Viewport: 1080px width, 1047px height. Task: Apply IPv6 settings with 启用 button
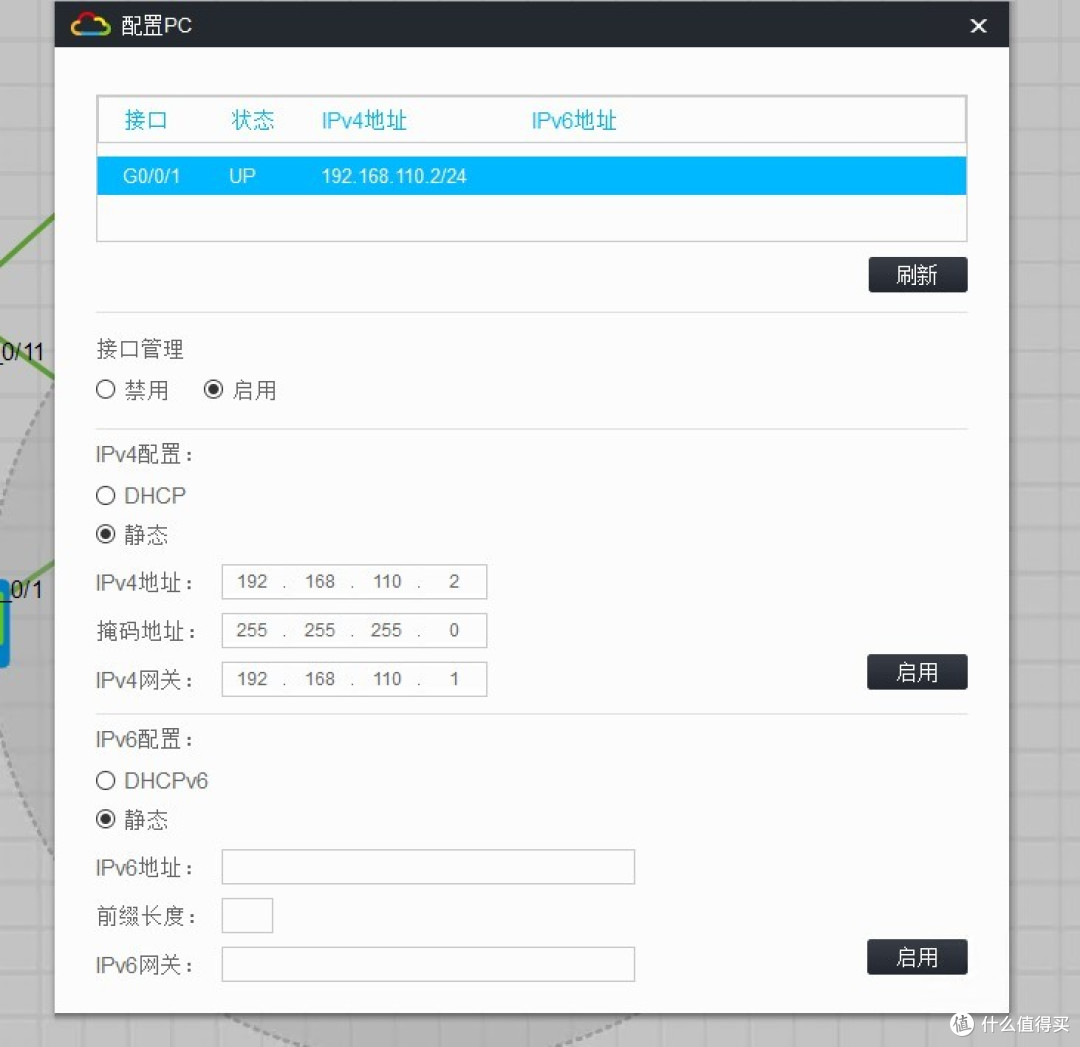click(x=917, y=957)
